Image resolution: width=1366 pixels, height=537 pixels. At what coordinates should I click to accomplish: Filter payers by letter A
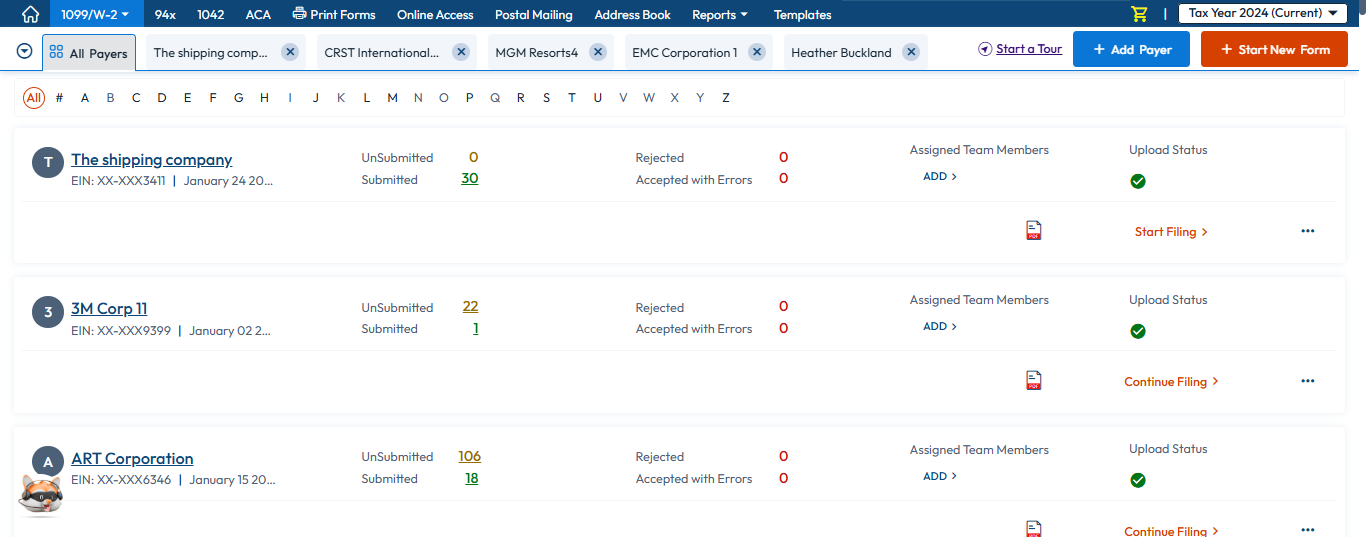coord(85,97)
